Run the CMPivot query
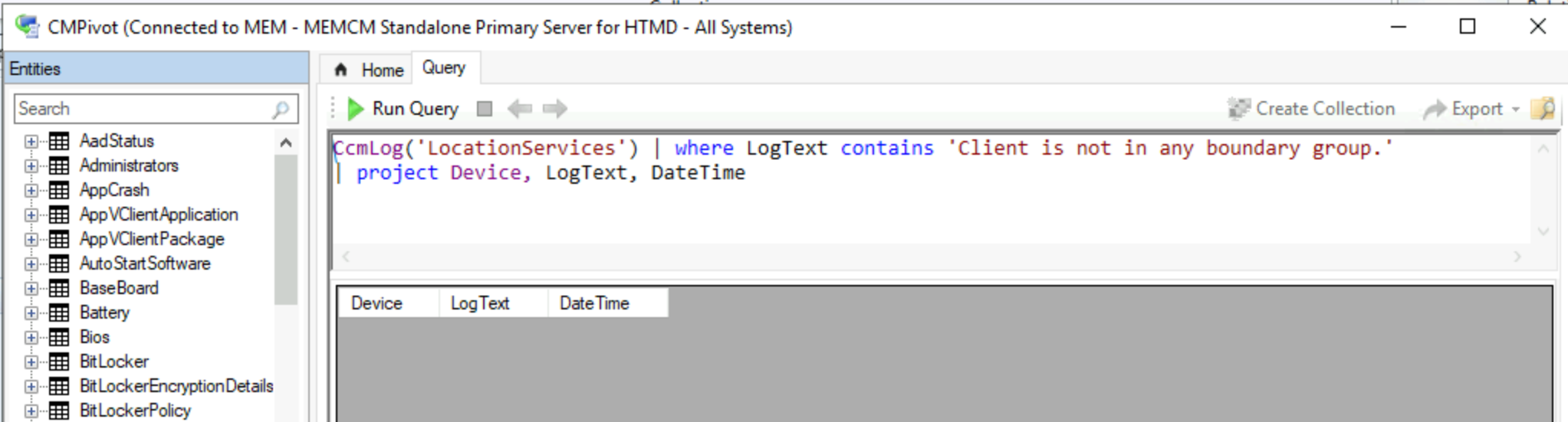The image size is (1568, 422). 403,109
